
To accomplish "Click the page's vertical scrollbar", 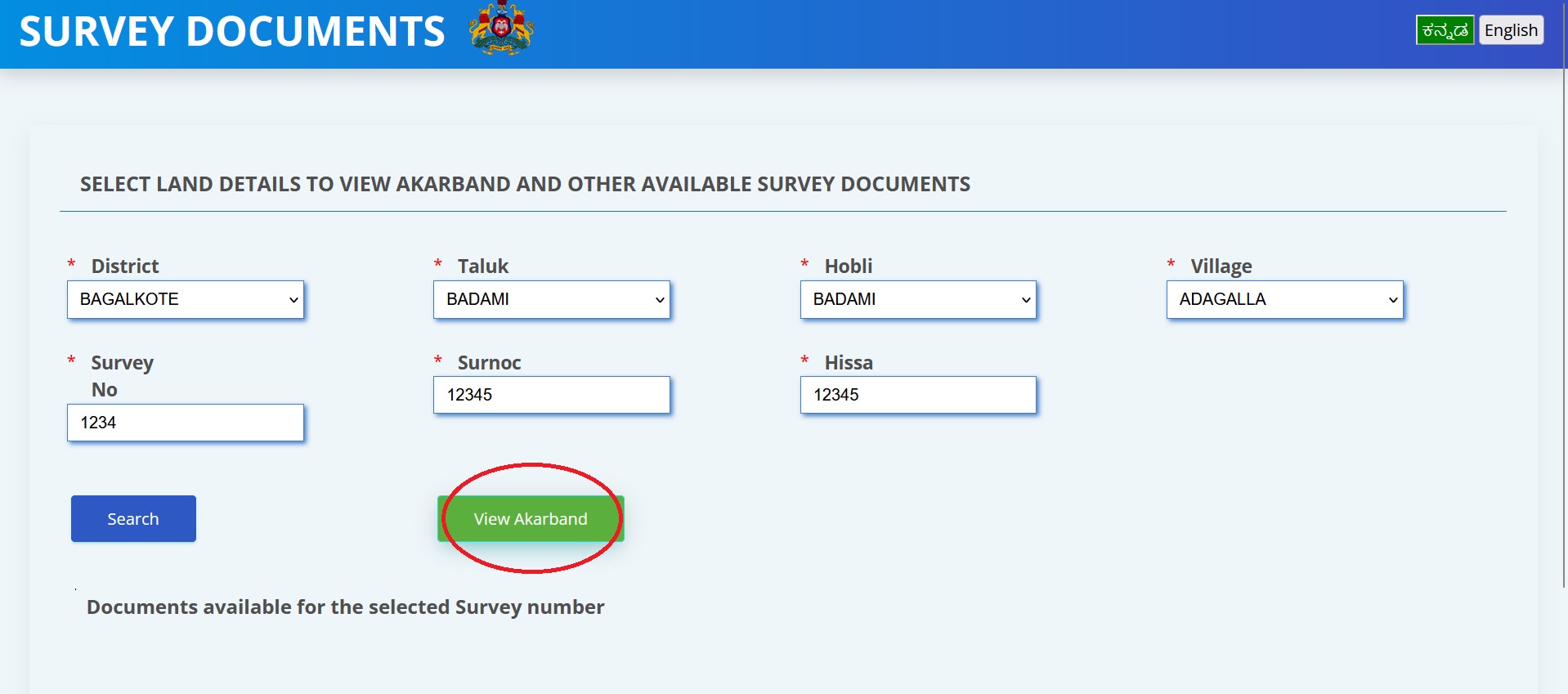I will click(1563, 327).
